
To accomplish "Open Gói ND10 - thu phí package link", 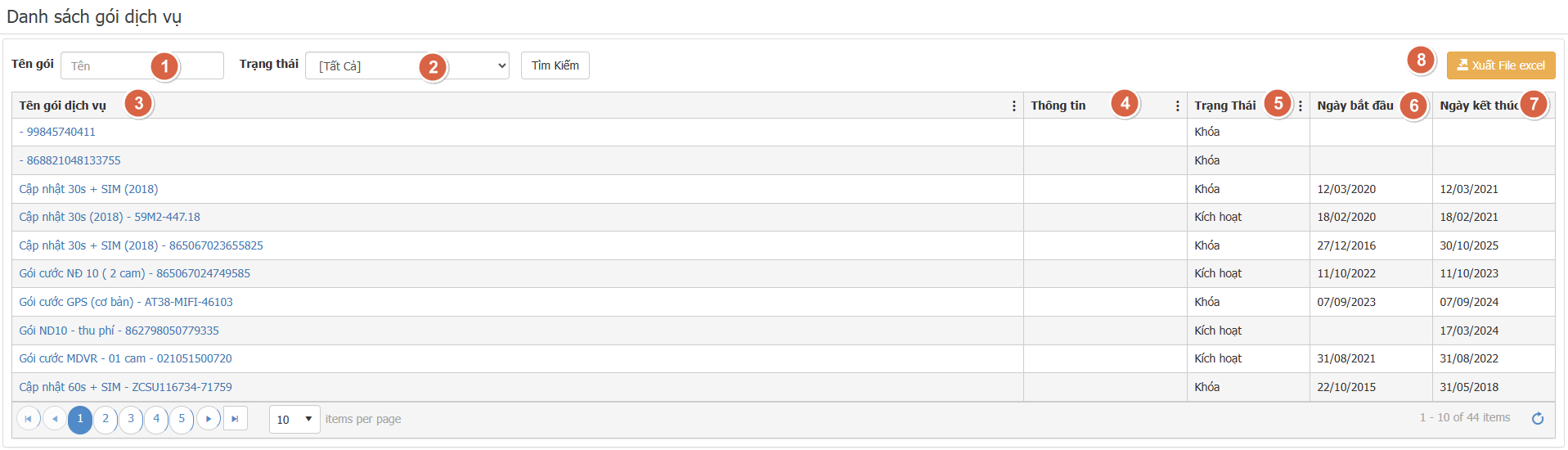I will pyautogui.click(x=119, y=331).
